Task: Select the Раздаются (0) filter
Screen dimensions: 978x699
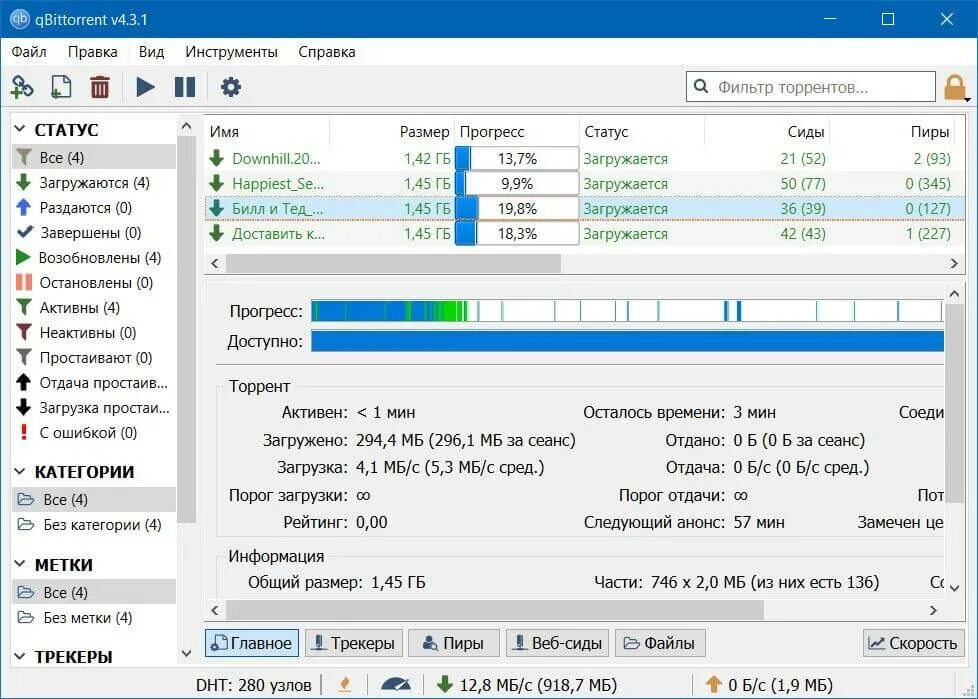Action: point(94,208)
